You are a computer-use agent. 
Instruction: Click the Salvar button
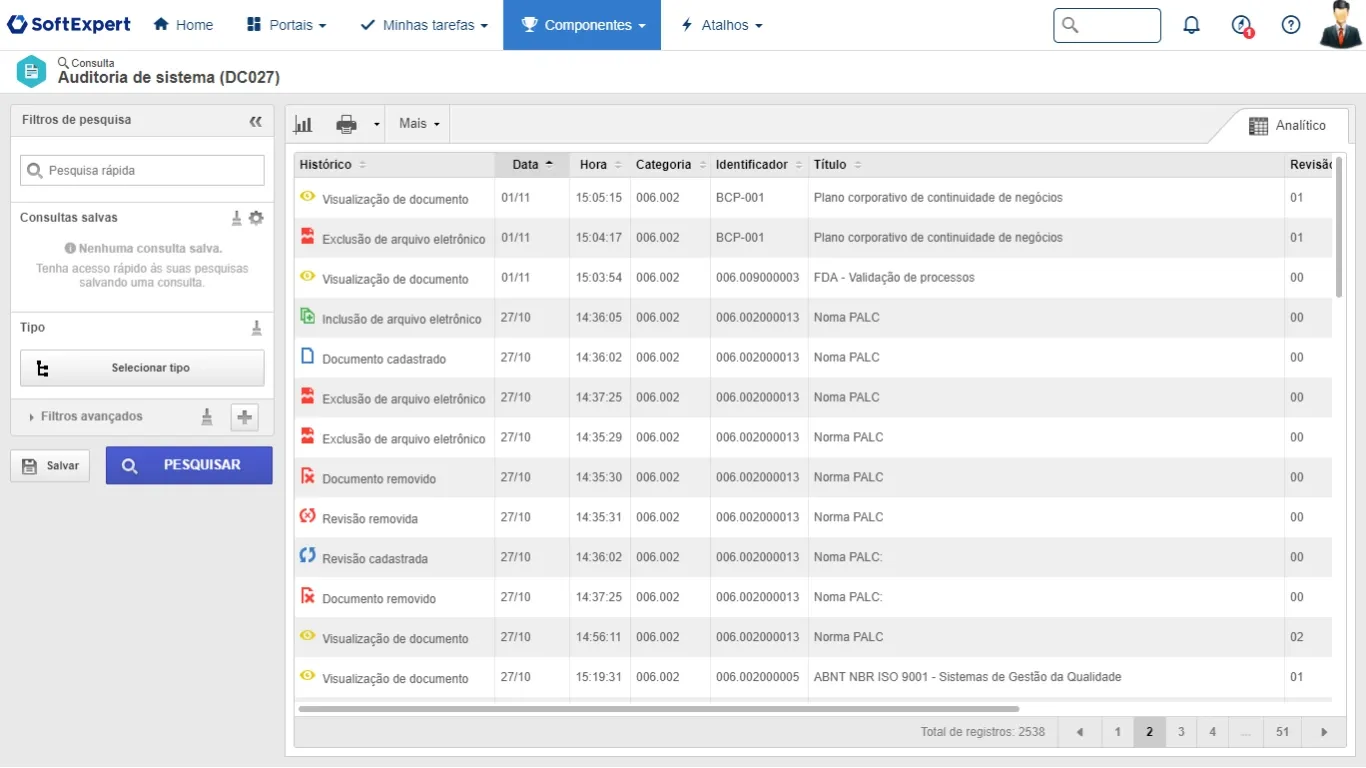click(50, 466)
